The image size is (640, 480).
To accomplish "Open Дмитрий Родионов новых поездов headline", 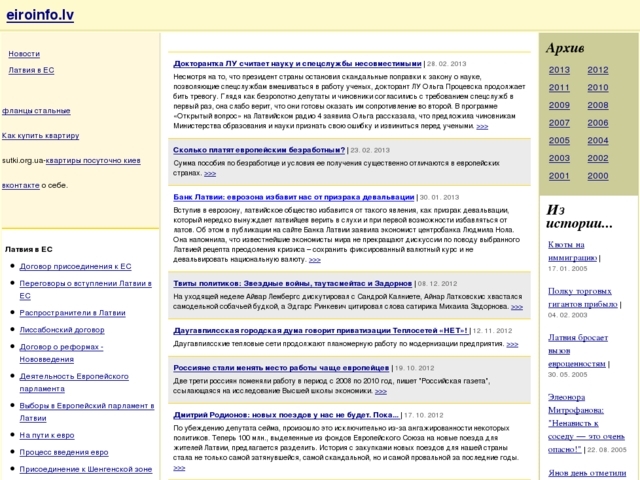I will coord(286,415).
